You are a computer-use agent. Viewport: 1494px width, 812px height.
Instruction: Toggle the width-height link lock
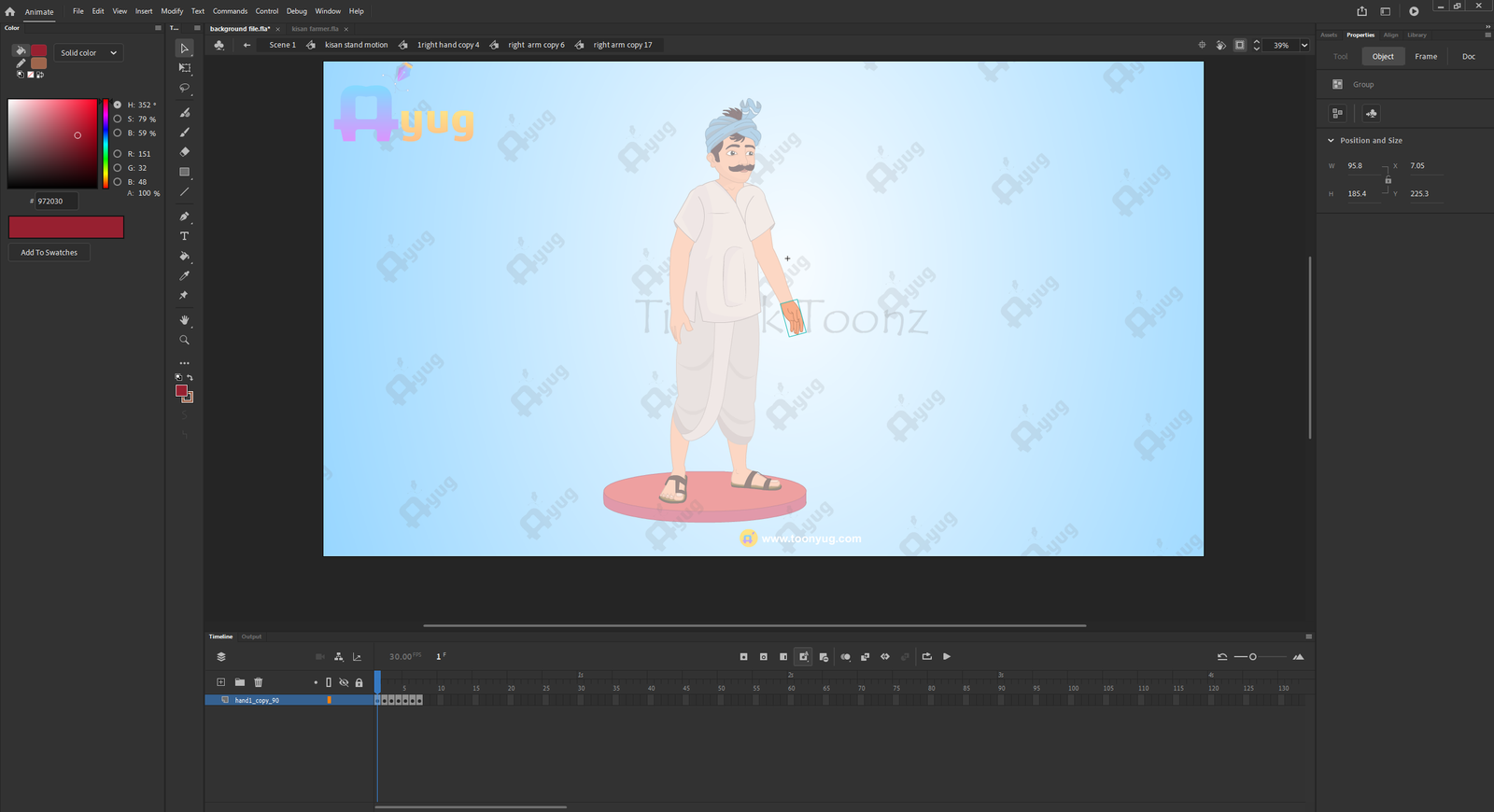tap(1388, 180)
